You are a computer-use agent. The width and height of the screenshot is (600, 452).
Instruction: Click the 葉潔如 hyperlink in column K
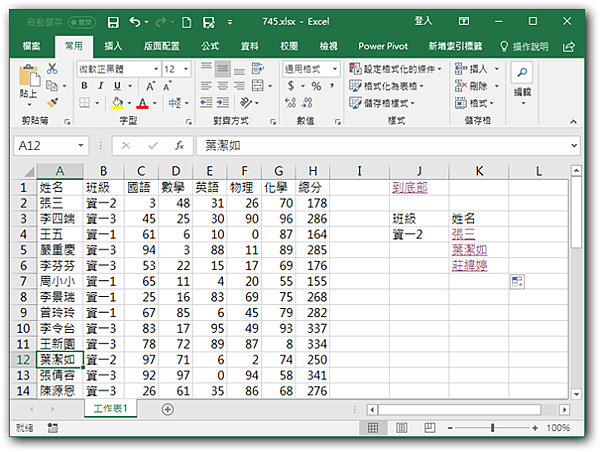[x=470, y=250]
